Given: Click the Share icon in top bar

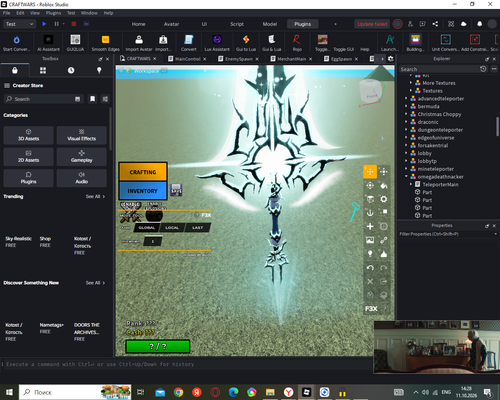Looking at the screenshot, I should [x=435, y=24].
